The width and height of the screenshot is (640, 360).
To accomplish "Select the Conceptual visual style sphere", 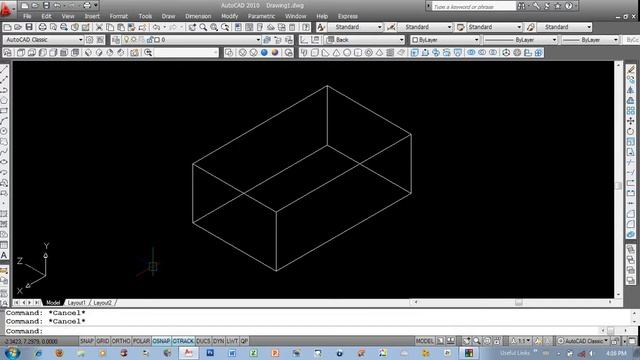I will coord(275,53).
